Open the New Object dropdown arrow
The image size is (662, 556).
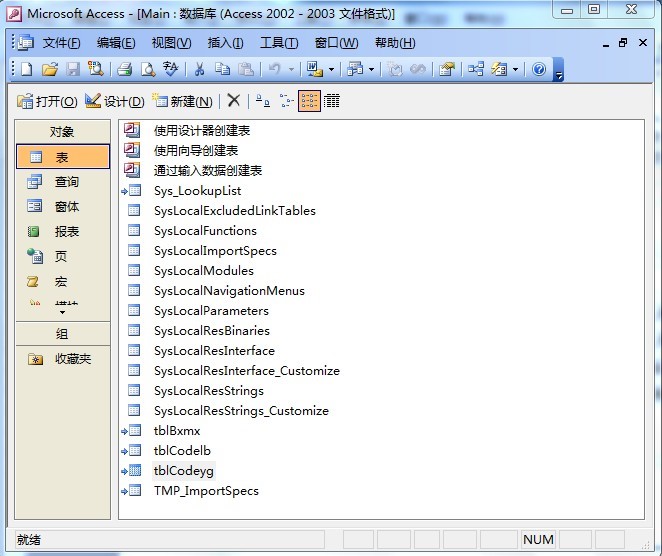click(x=515, y=69)
